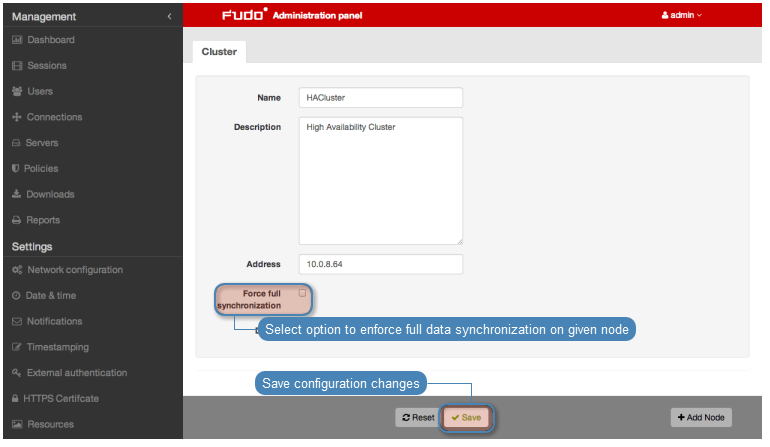Click the Date & time clock icon
Viewport: 770px width, 447px height.
pos(16,296)
